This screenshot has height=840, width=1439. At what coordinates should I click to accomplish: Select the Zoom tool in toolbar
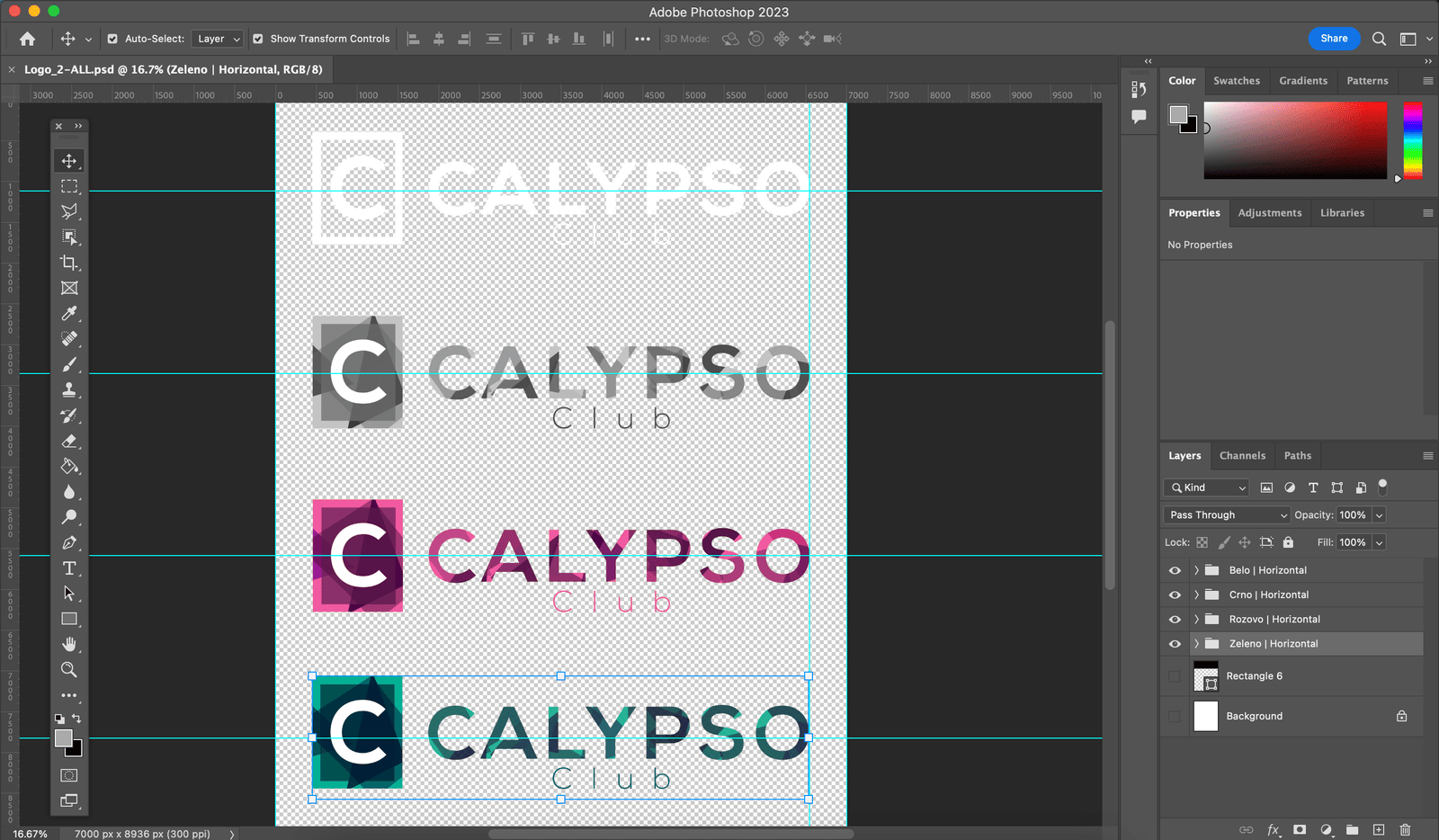69,670
